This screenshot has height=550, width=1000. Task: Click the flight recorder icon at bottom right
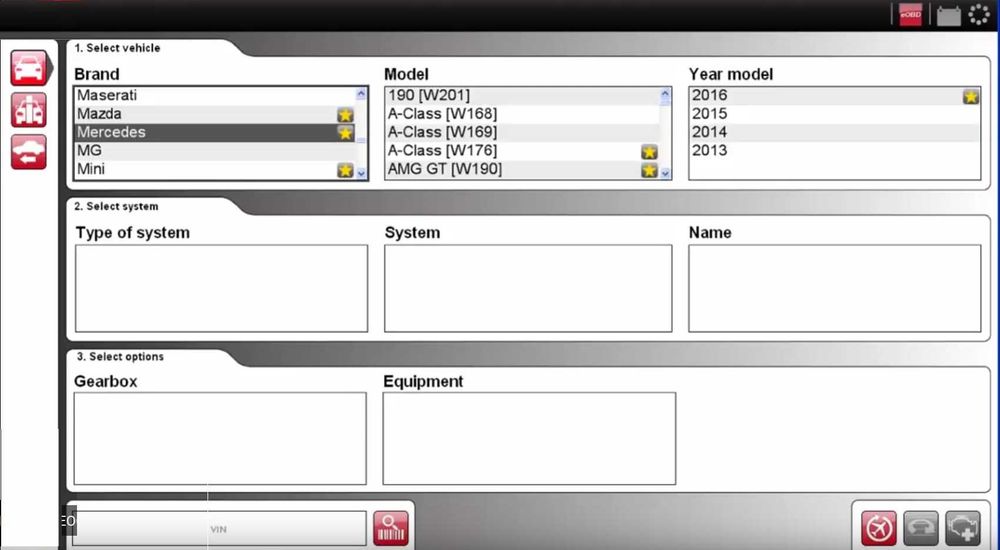point(879,528)
